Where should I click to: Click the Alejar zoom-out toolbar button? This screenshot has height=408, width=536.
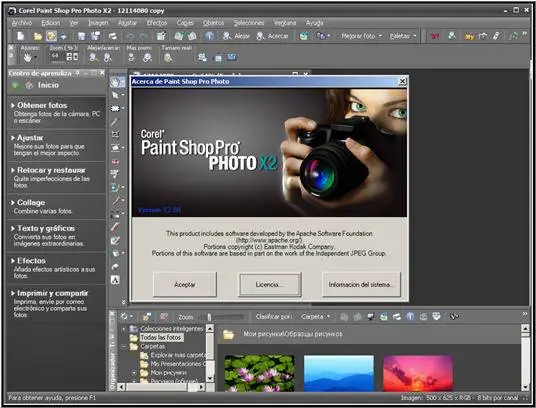(x=237, y=36)
